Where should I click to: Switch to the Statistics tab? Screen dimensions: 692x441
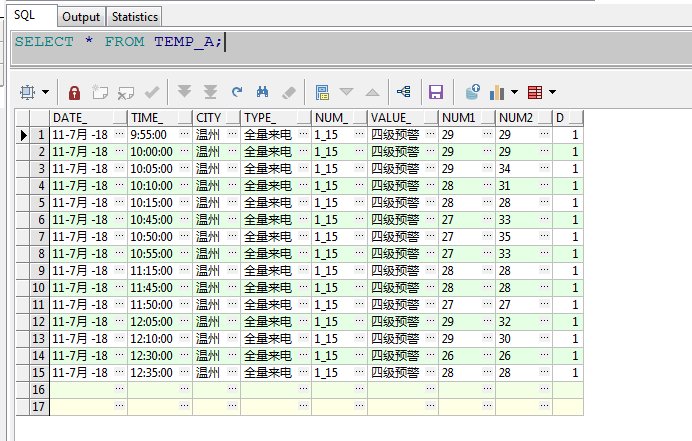pos(134,17)
